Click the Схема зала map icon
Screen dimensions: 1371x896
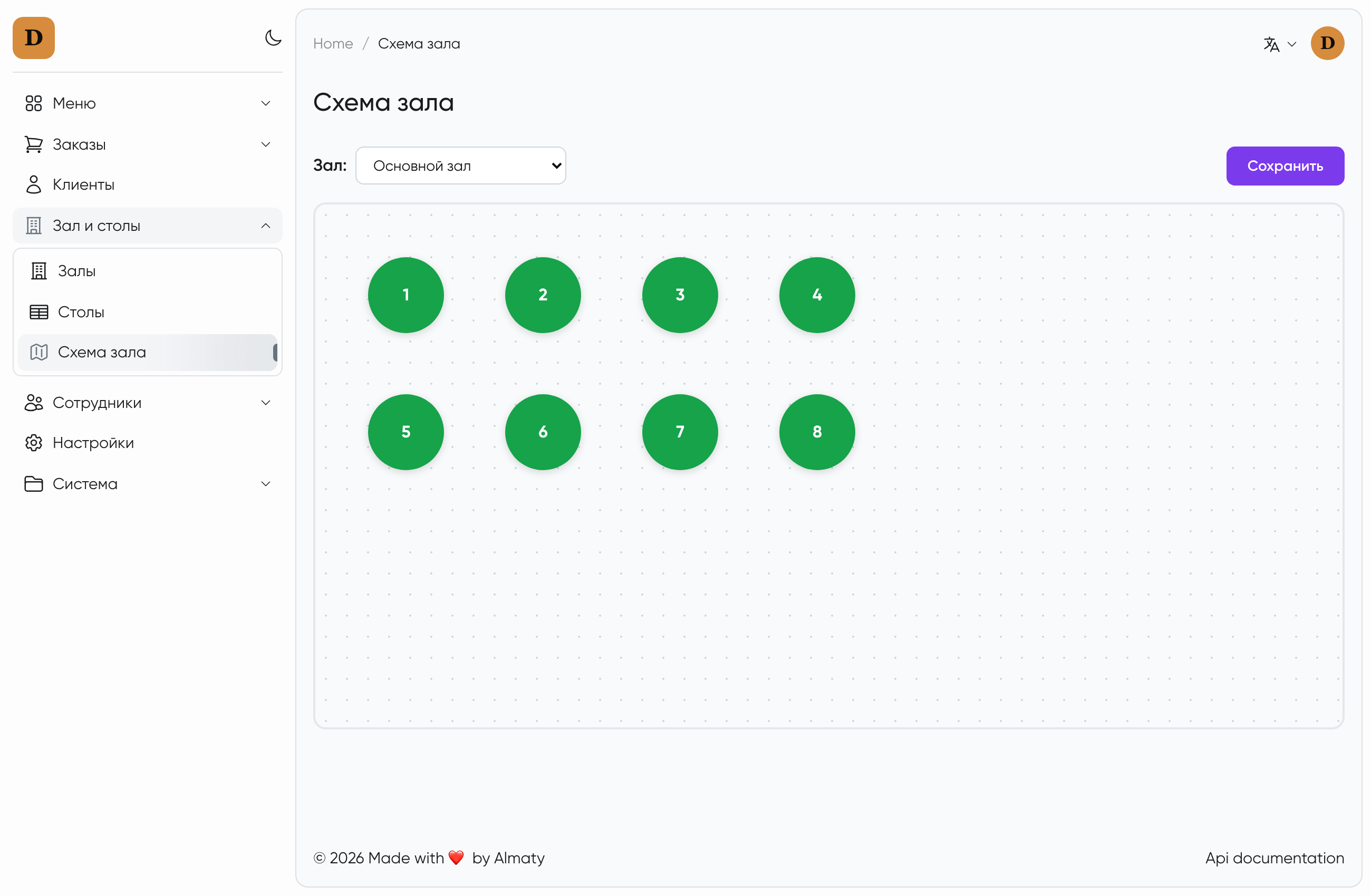click(39, 353)
